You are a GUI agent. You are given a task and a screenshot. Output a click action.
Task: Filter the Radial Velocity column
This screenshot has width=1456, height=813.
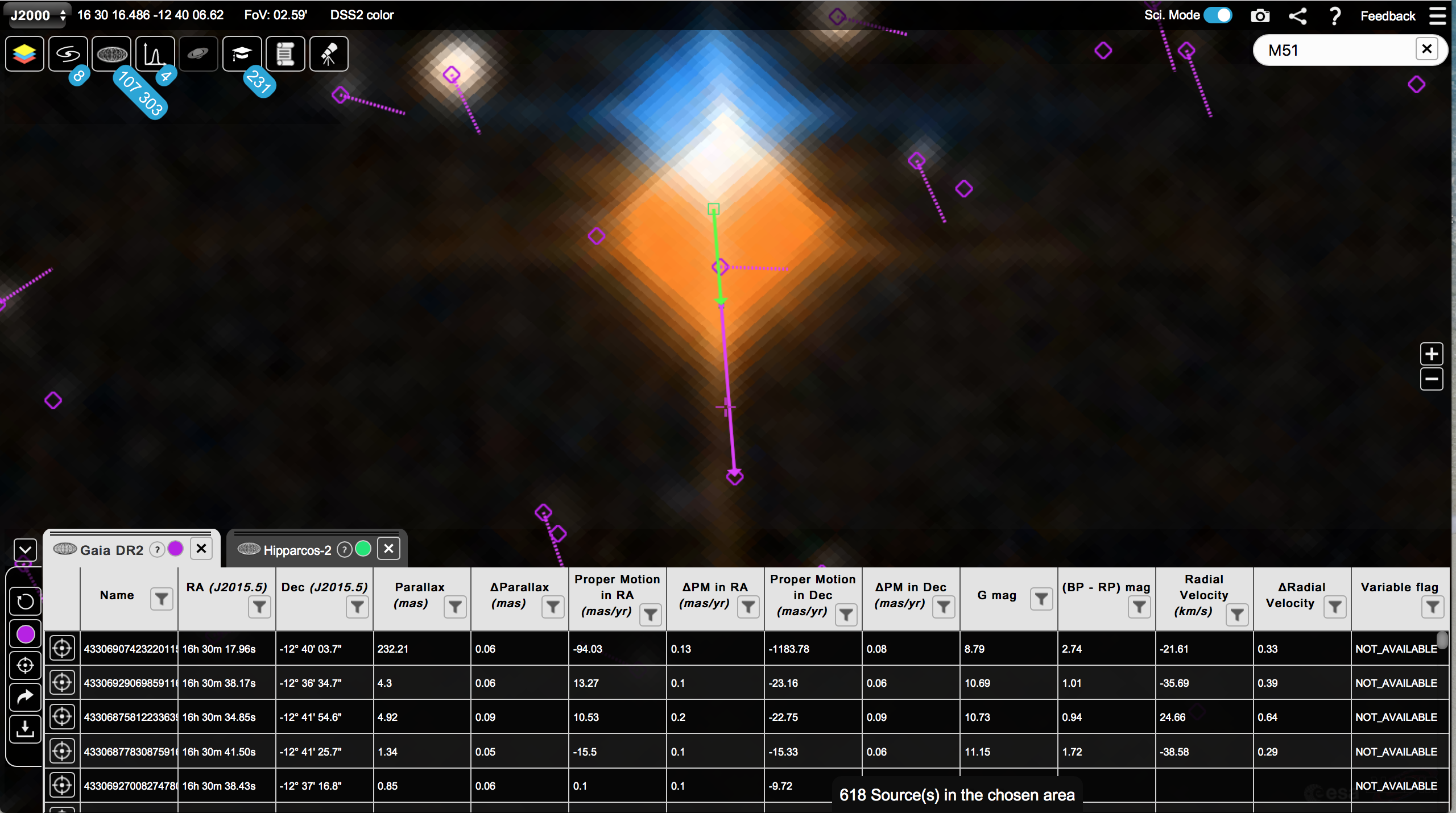1237,615
